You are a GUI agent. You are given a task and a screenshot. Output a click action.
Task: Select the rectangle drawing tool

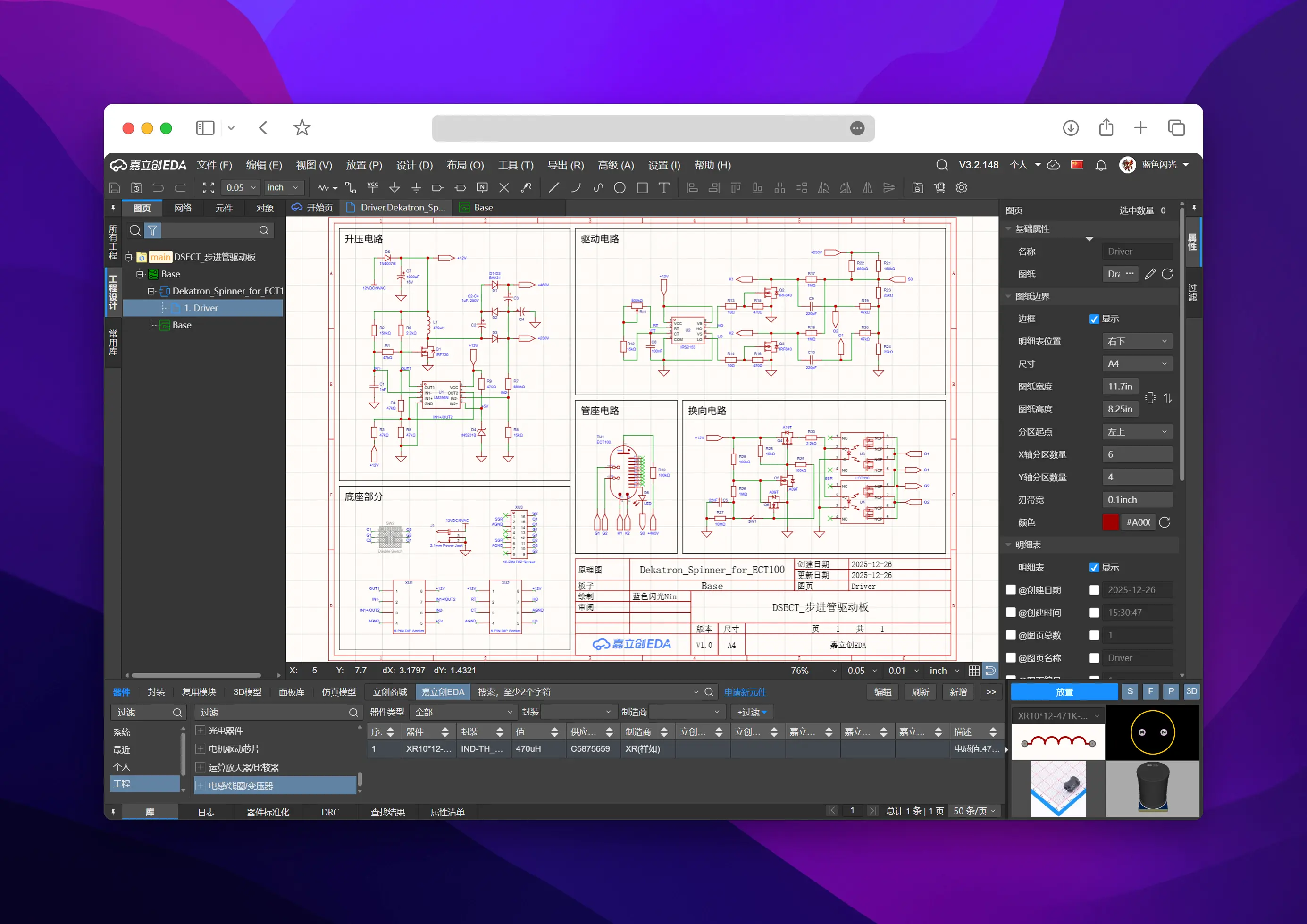(642, 188)
